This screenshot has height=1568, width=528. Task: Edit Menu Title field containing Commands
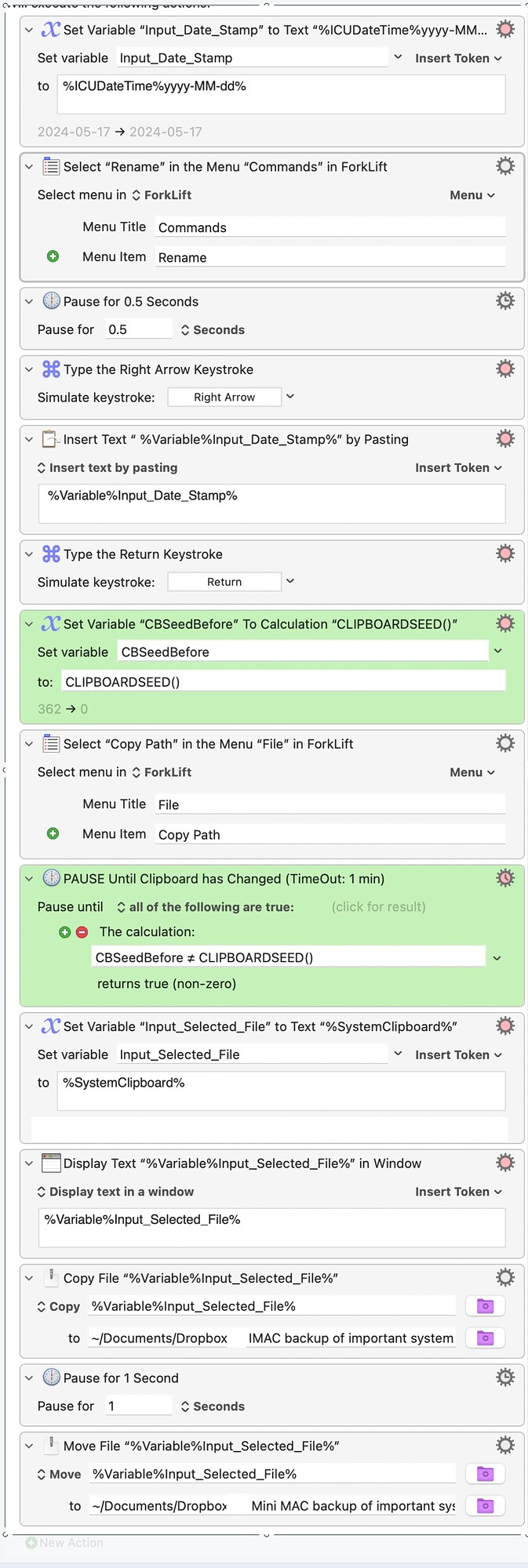click(330, 227)
